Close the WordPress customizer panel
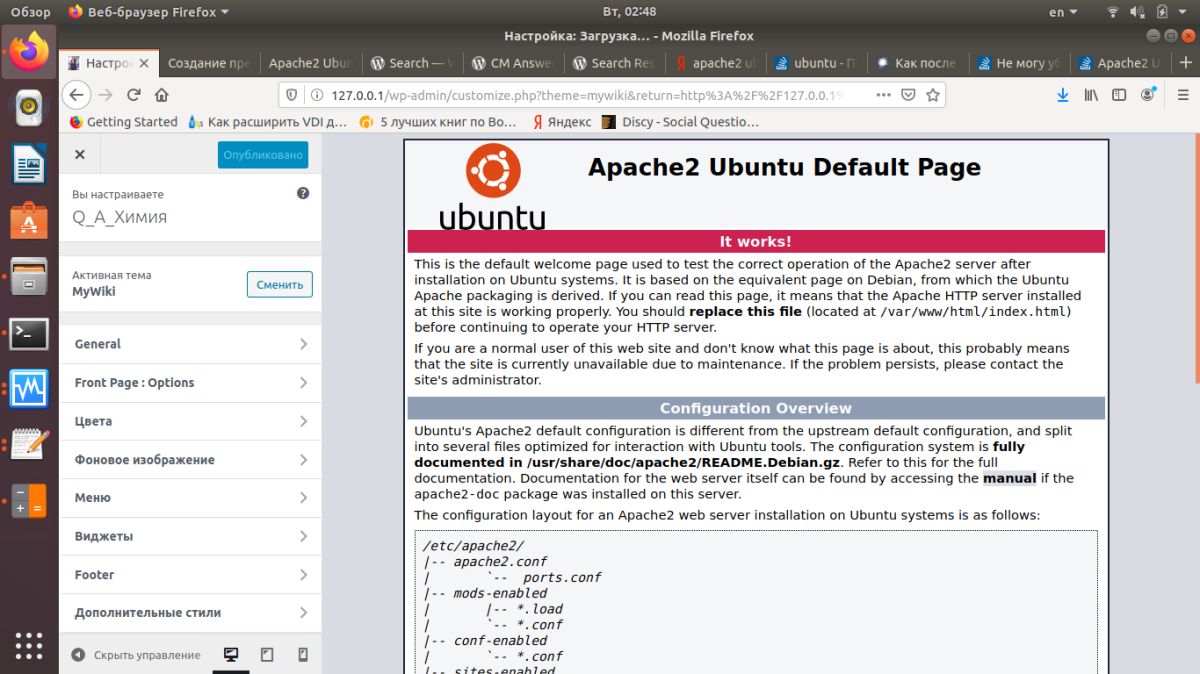The height and width of the screenshot is (674, 1200). [x=80, y=155]
